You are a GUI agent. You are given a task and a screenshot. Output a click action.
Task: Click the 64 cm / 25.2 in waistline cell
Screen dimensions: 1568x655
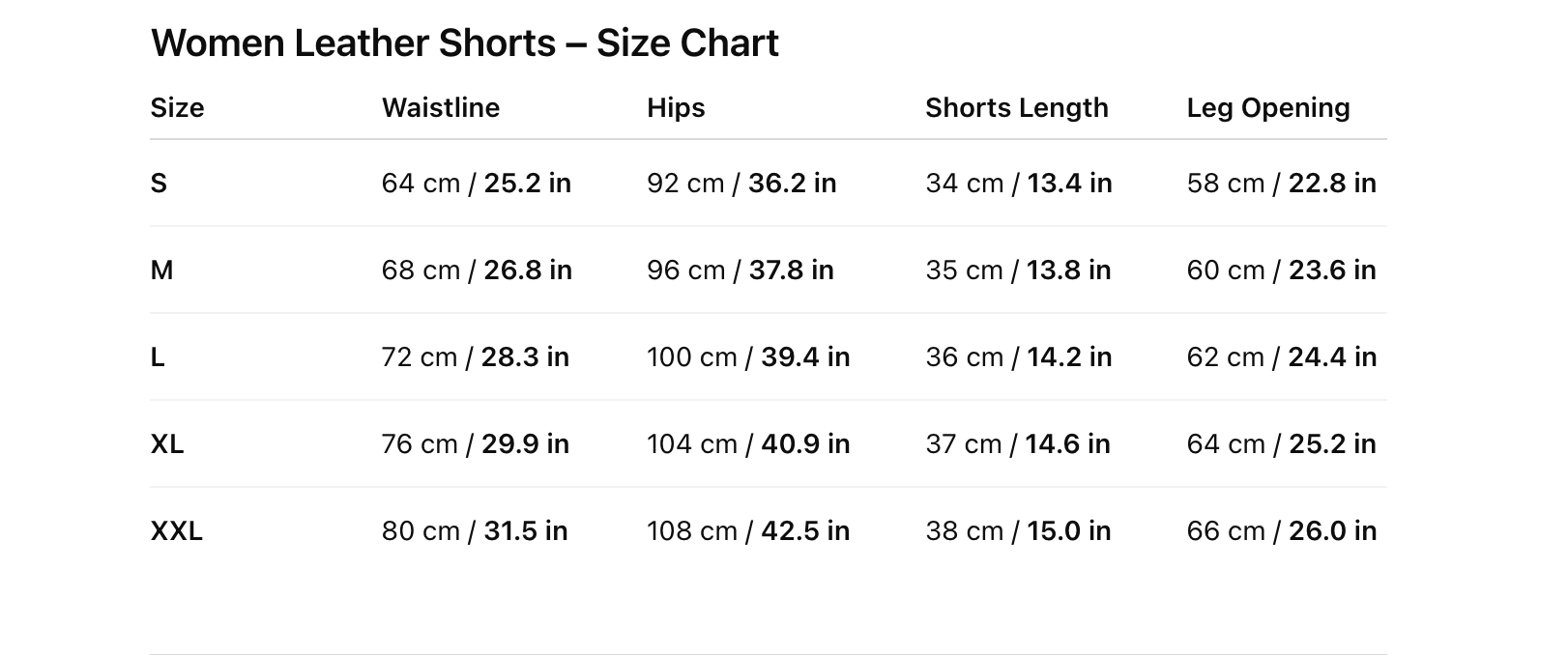(476, 184)
